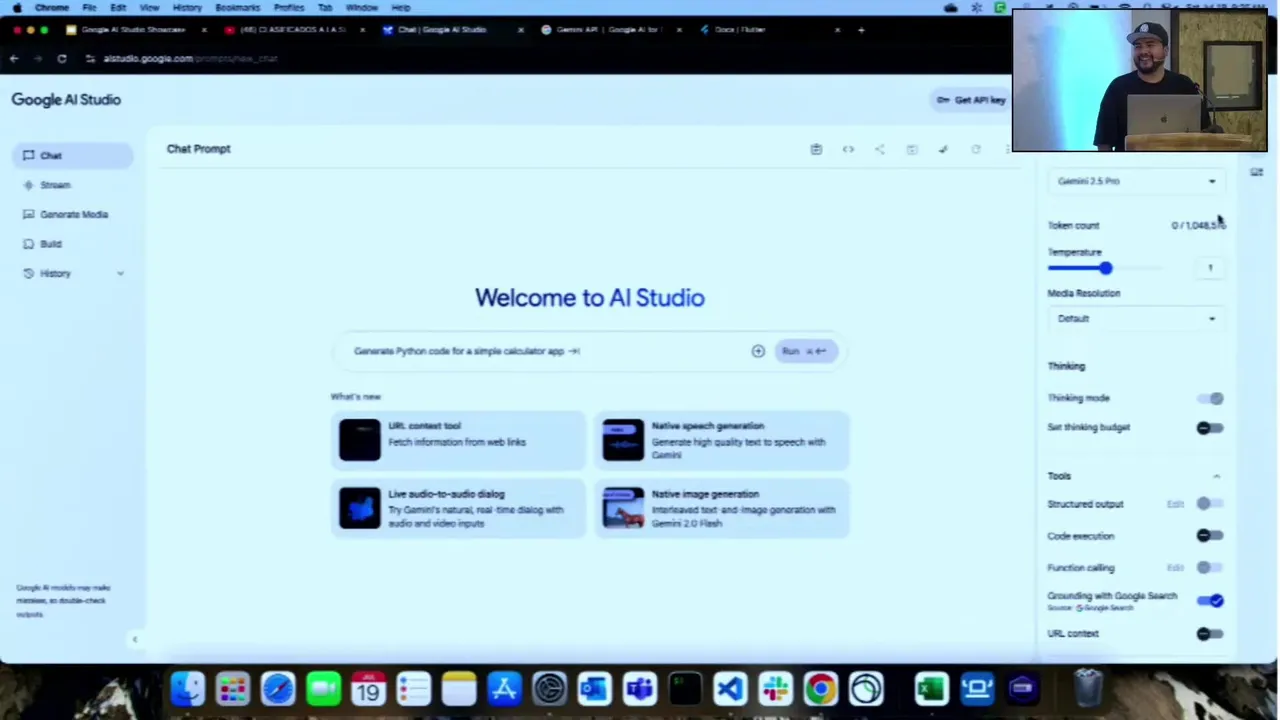Image resolution: width=1280 pixels, height=720 pixels.
Task: Open the Window menu in menu bar
Action: [x=362, y=7]
